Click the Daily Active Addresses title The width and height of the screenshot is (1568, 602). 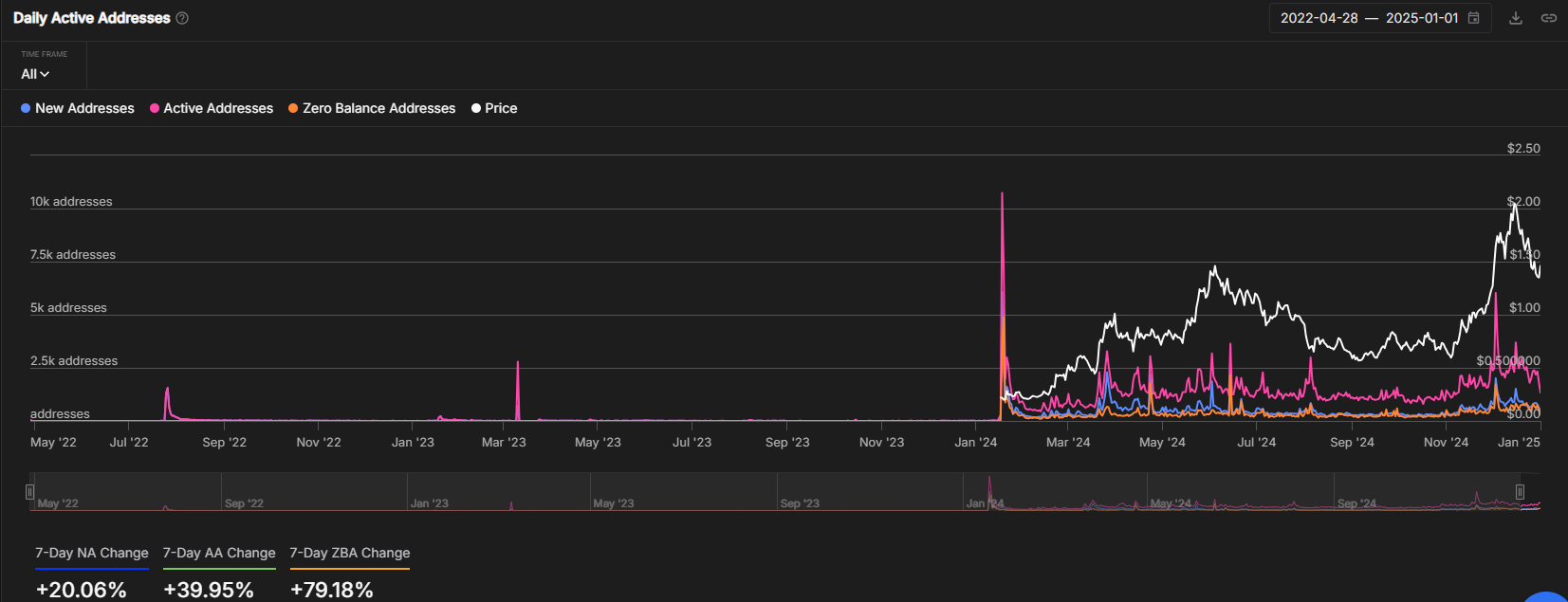pyautogui.click(x=92, y=18)
